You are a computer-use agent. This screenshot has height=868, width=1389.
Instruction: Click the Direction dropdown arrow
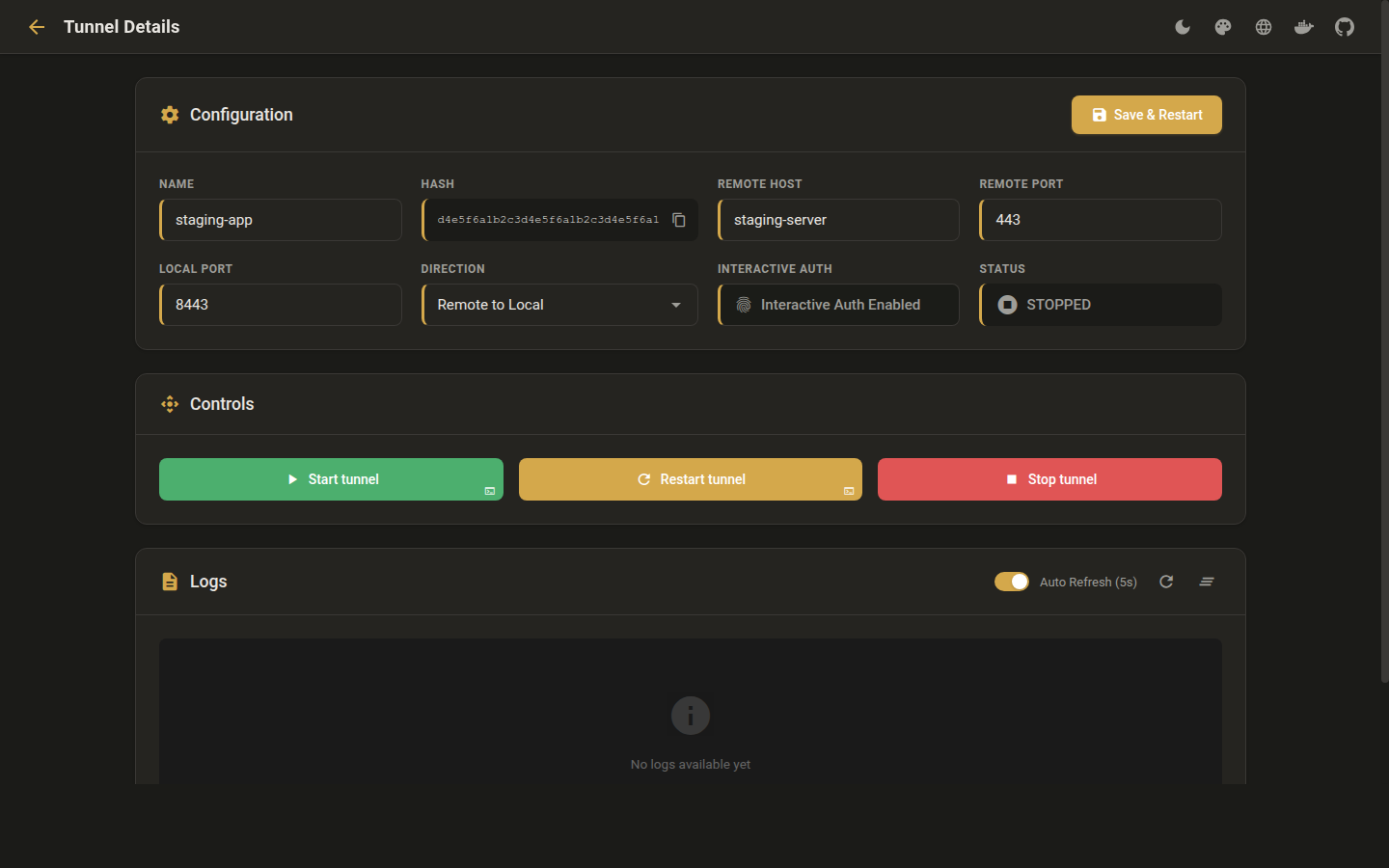click(x=676, y=305)
